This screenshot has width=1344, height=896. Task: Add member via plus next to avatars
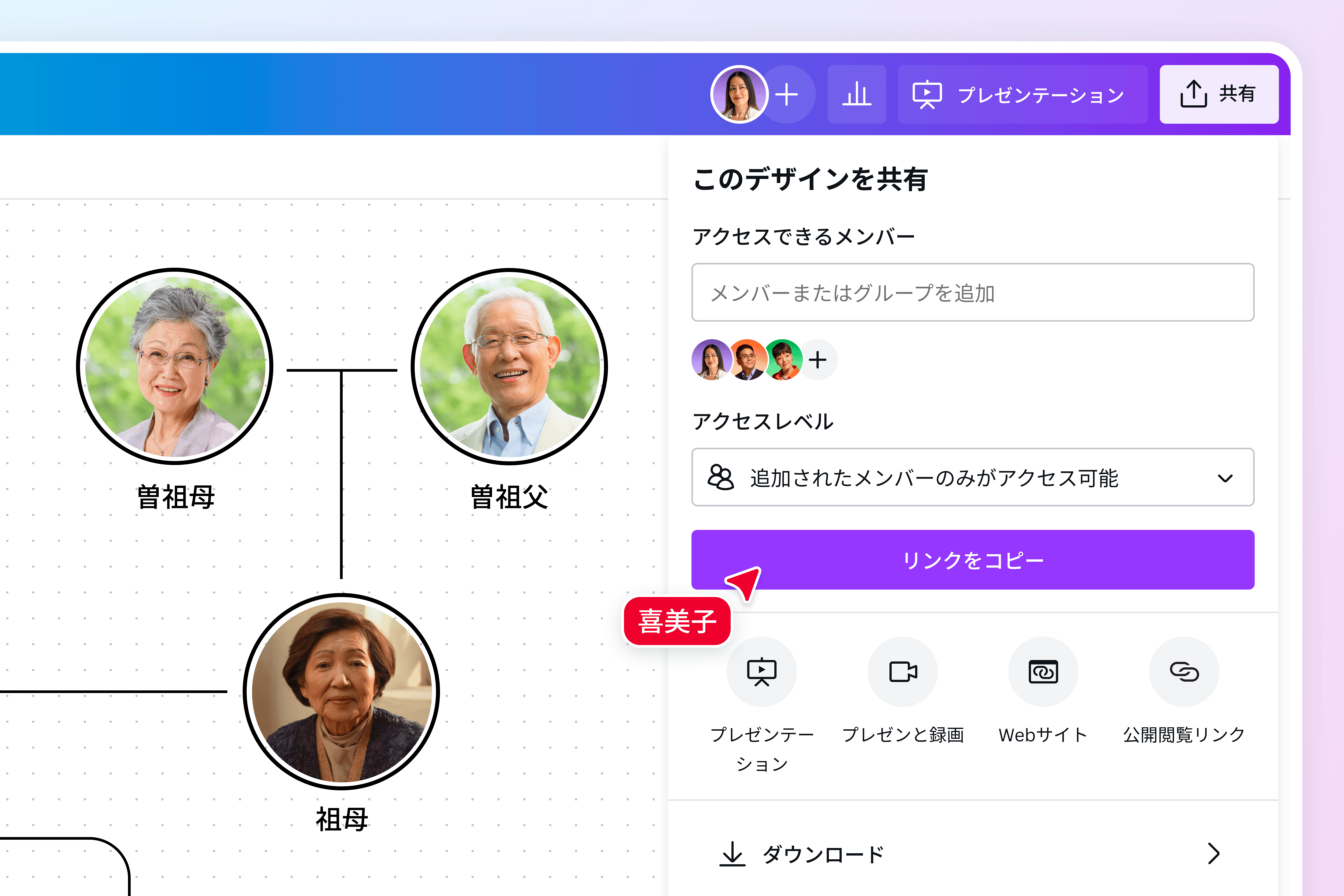pos(818,359)
